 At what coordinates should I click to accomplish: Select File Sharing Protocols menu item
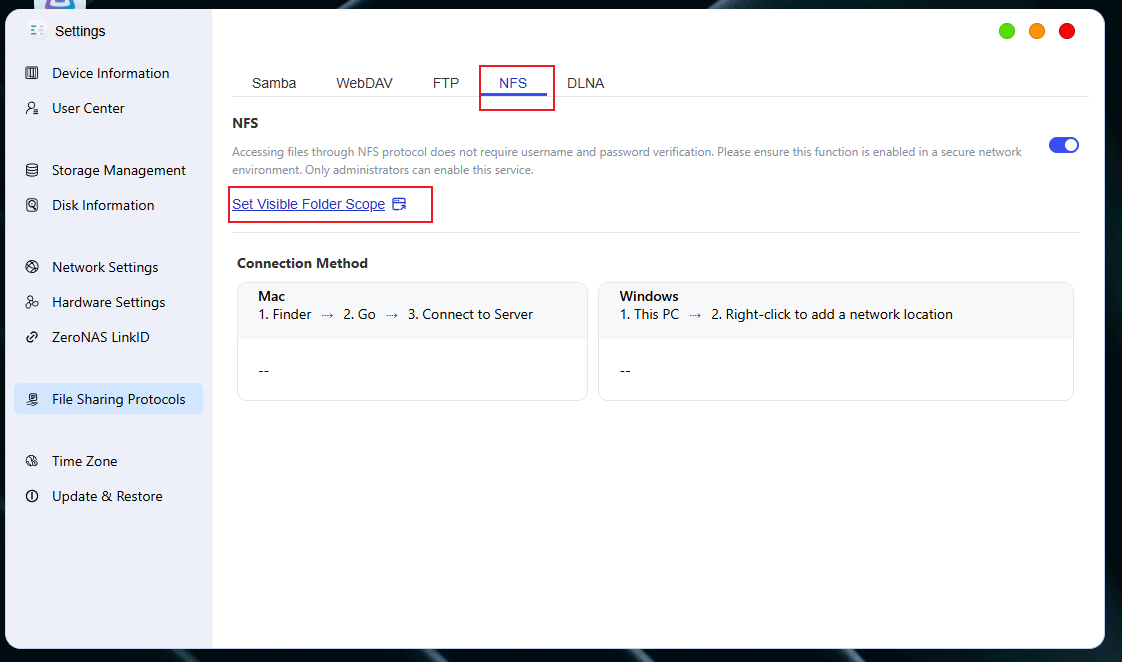click(109, 399)
